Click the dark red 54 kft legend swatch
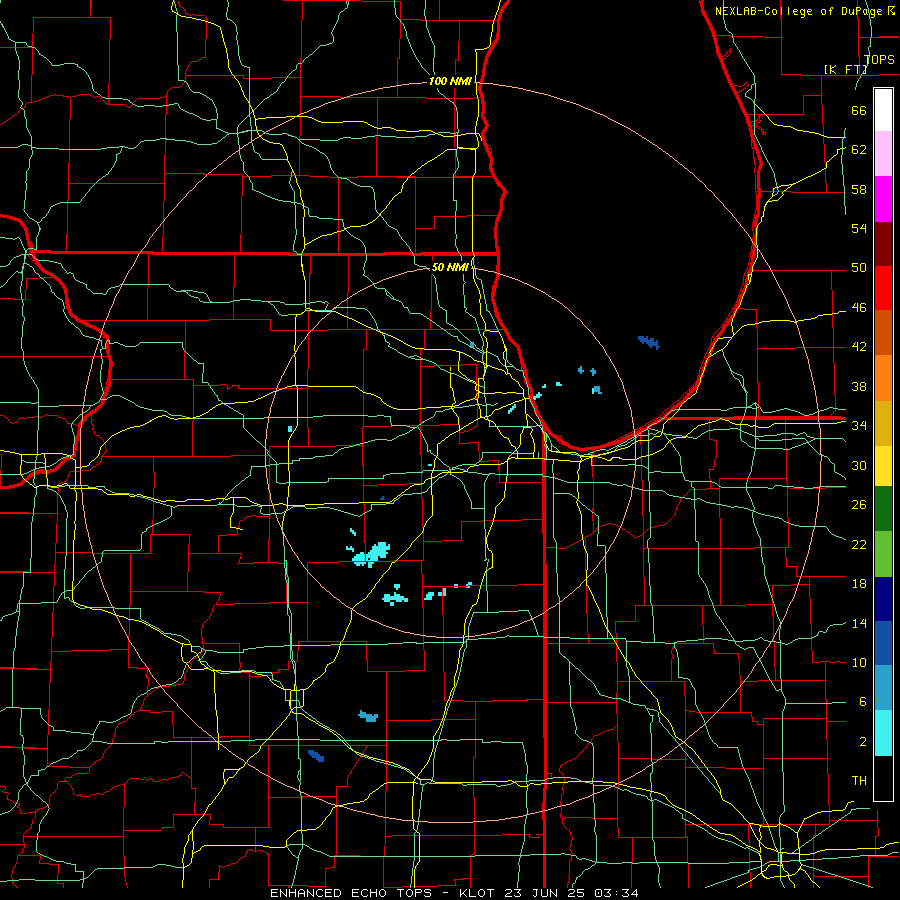 pos(883,243)
